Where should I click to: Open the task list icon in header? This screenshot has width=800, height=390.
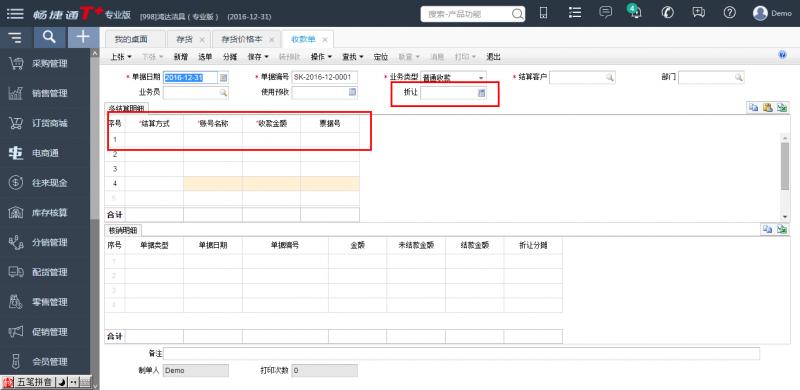(x=575, y=13)
